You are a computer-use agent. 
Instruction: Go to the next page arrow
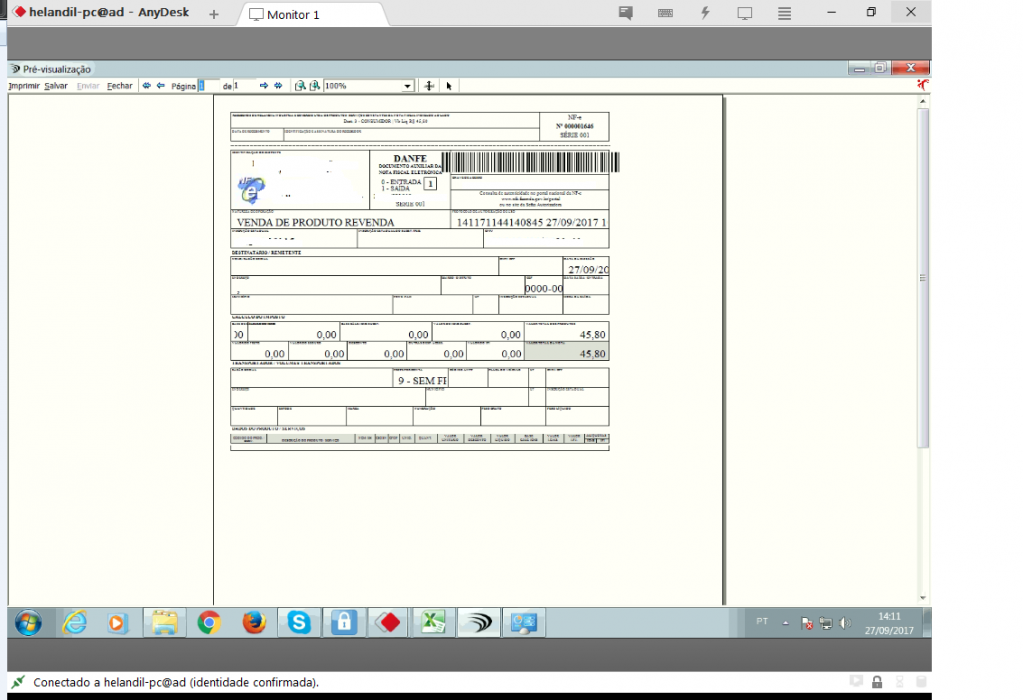pyautogui.click(x=264, y=85)
